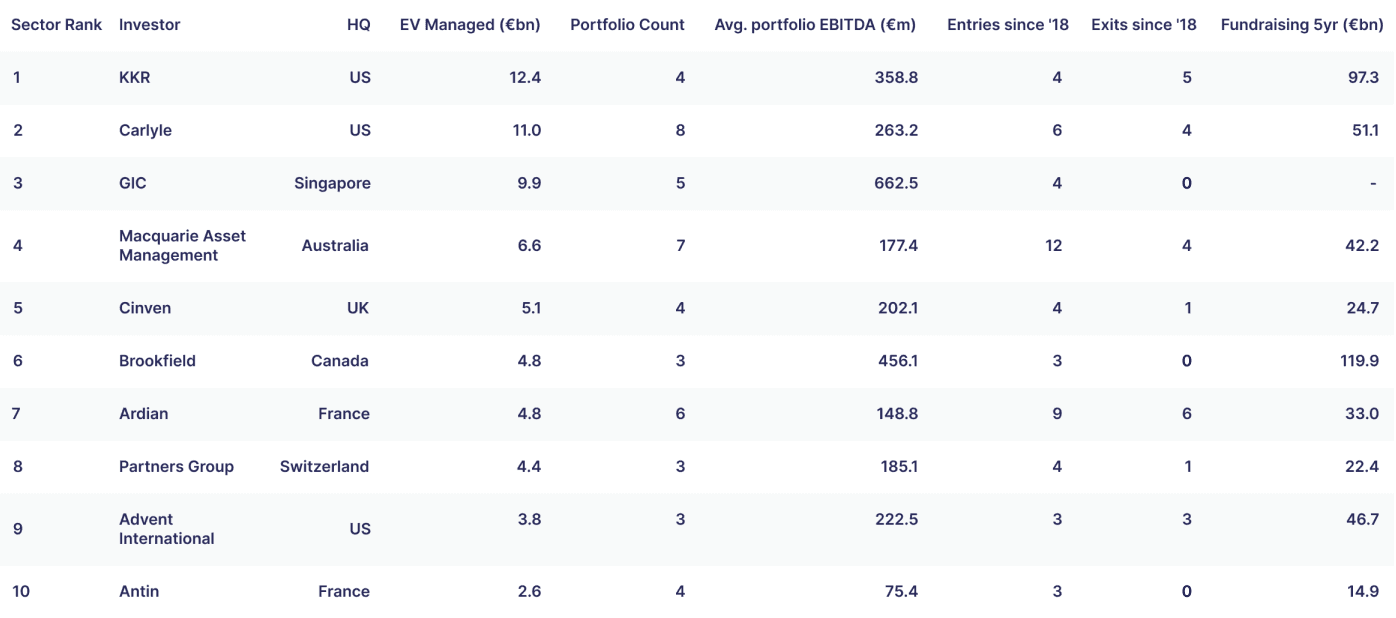
Task: Select the Advent International investor name
Action: [166, 529]
